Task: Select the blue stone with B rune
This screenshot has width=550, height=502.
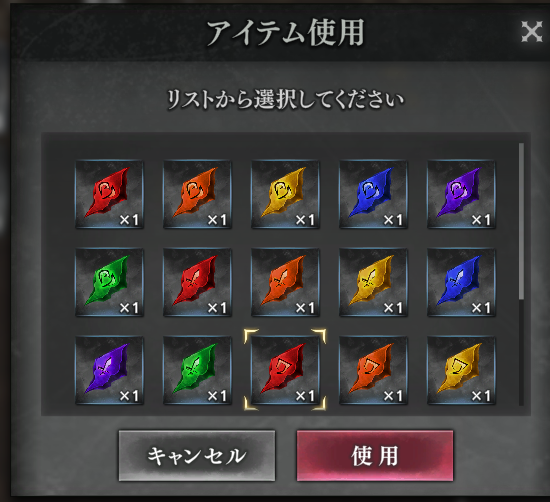Action: (374, 194)
